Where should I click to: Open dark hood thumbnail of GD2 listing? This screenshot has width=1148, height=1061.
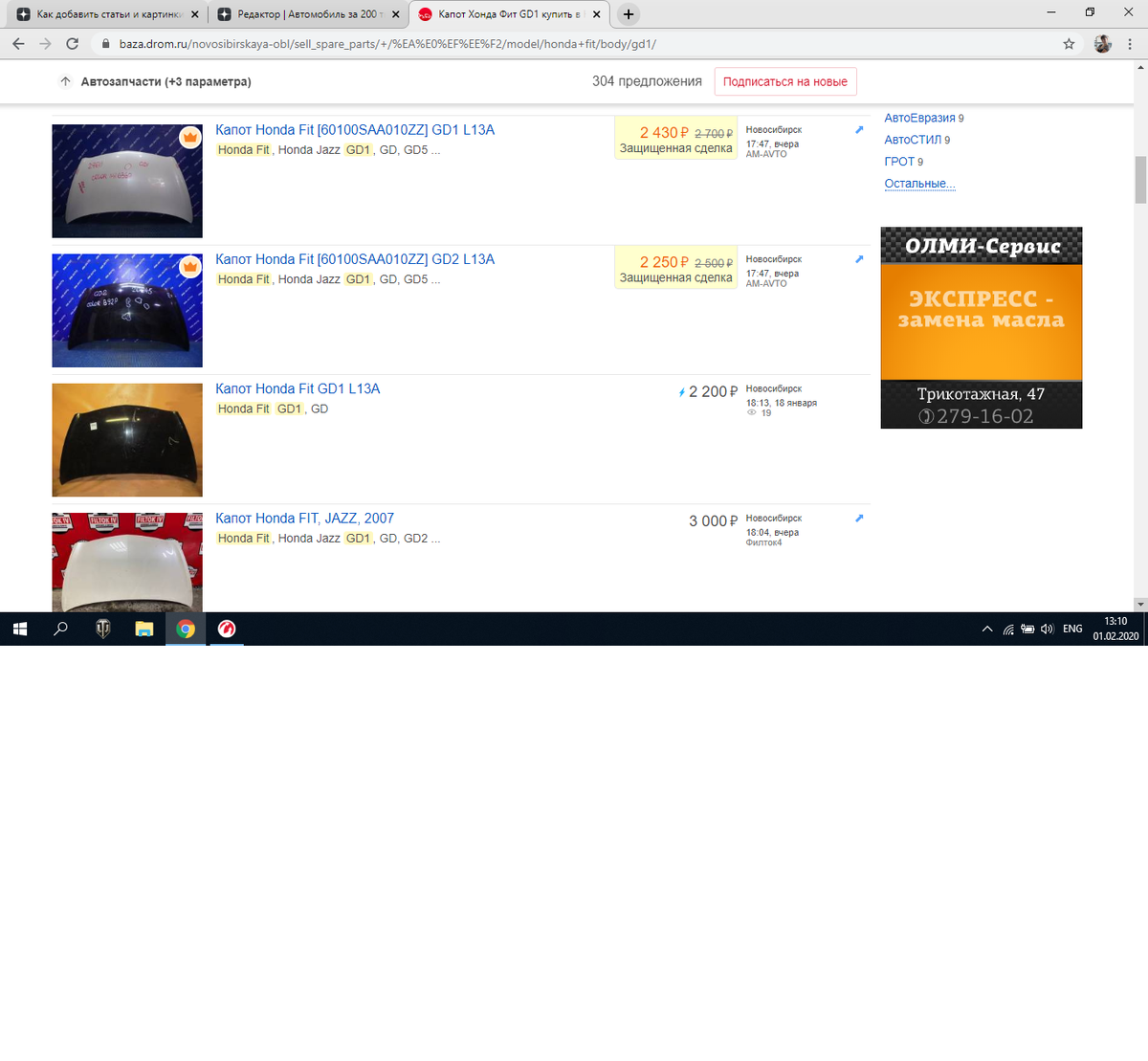[x=127, y=310]
